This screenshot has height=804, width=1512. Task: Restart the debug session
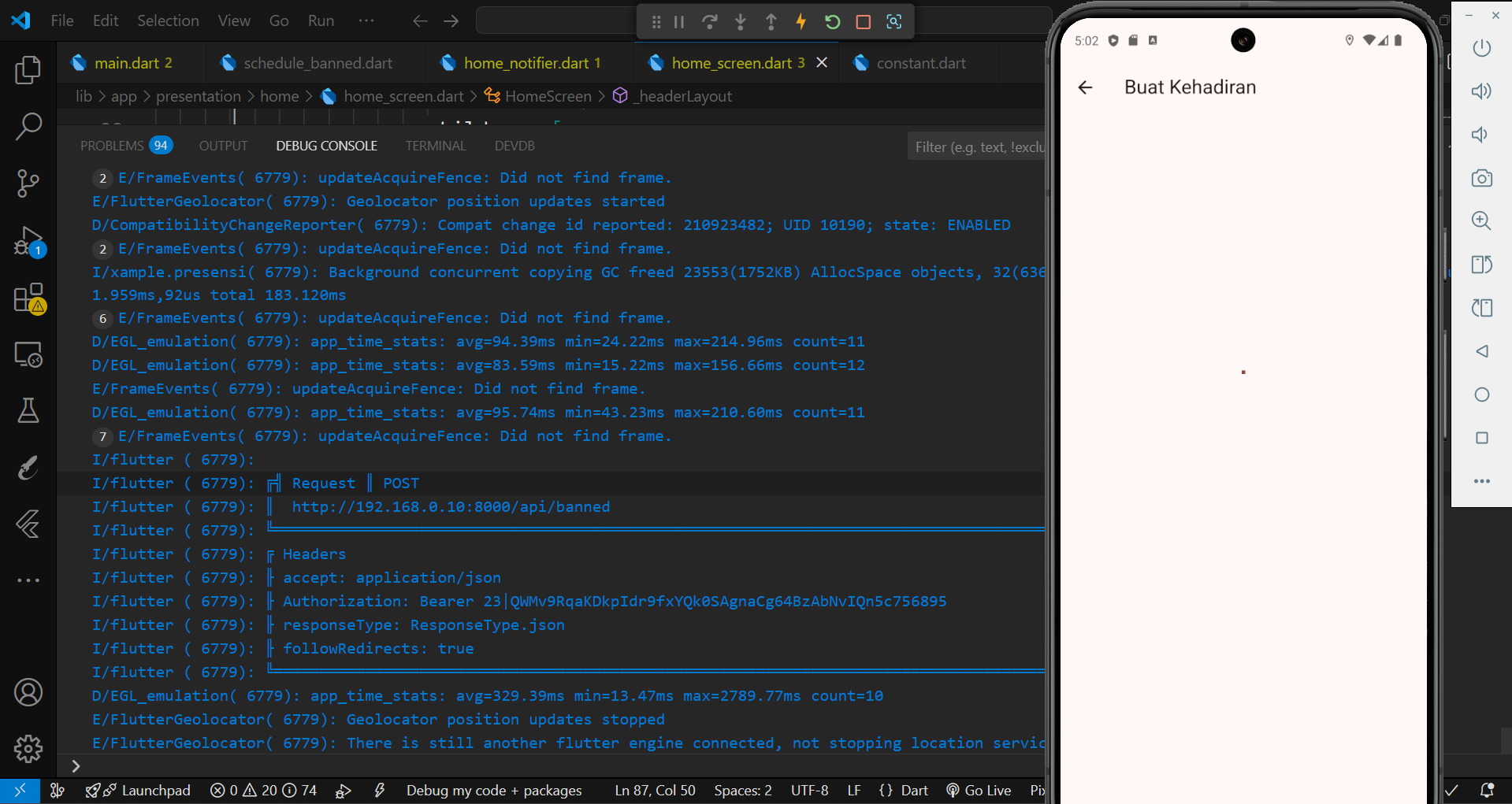click(x=832, y=21)
